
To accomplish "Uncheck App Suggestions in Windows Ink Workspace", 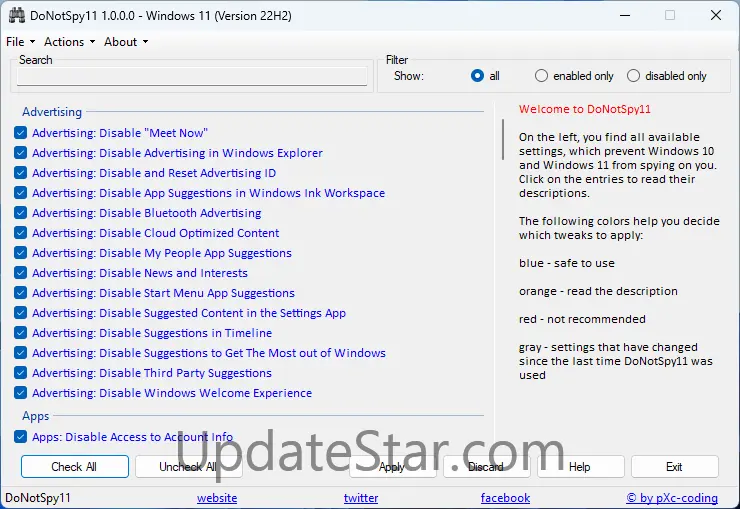I will point(20,192).
